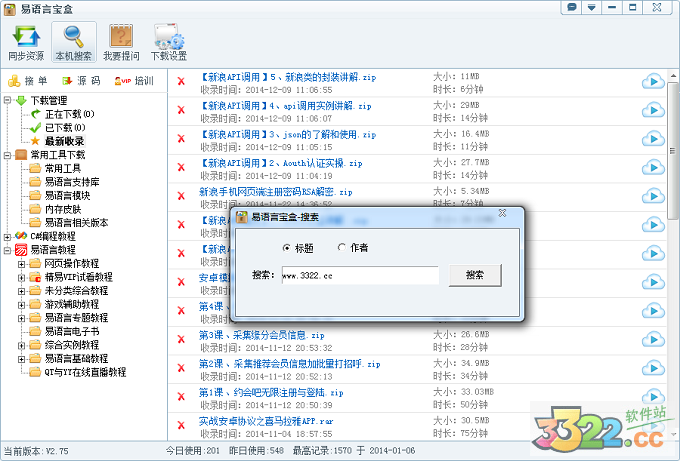Click the 搜索 button in search dialog

pyautogui.click(x=475, y=275)
